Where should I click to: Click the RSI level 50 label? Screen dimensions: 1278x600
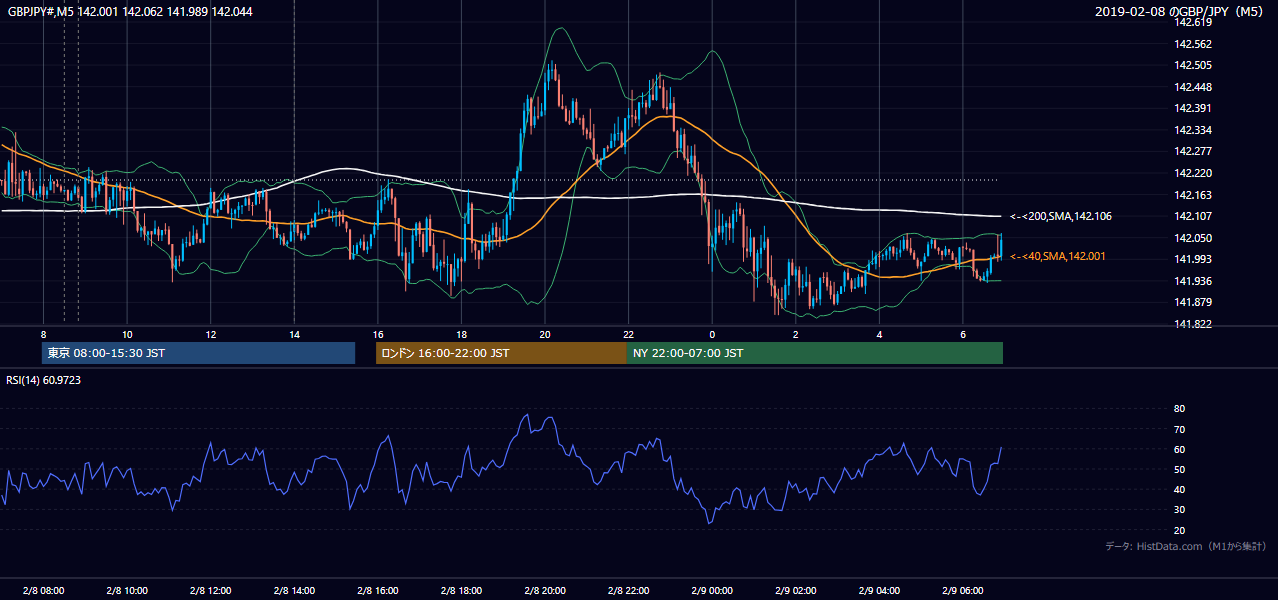pyautogui.click(x=1179, y=469)
